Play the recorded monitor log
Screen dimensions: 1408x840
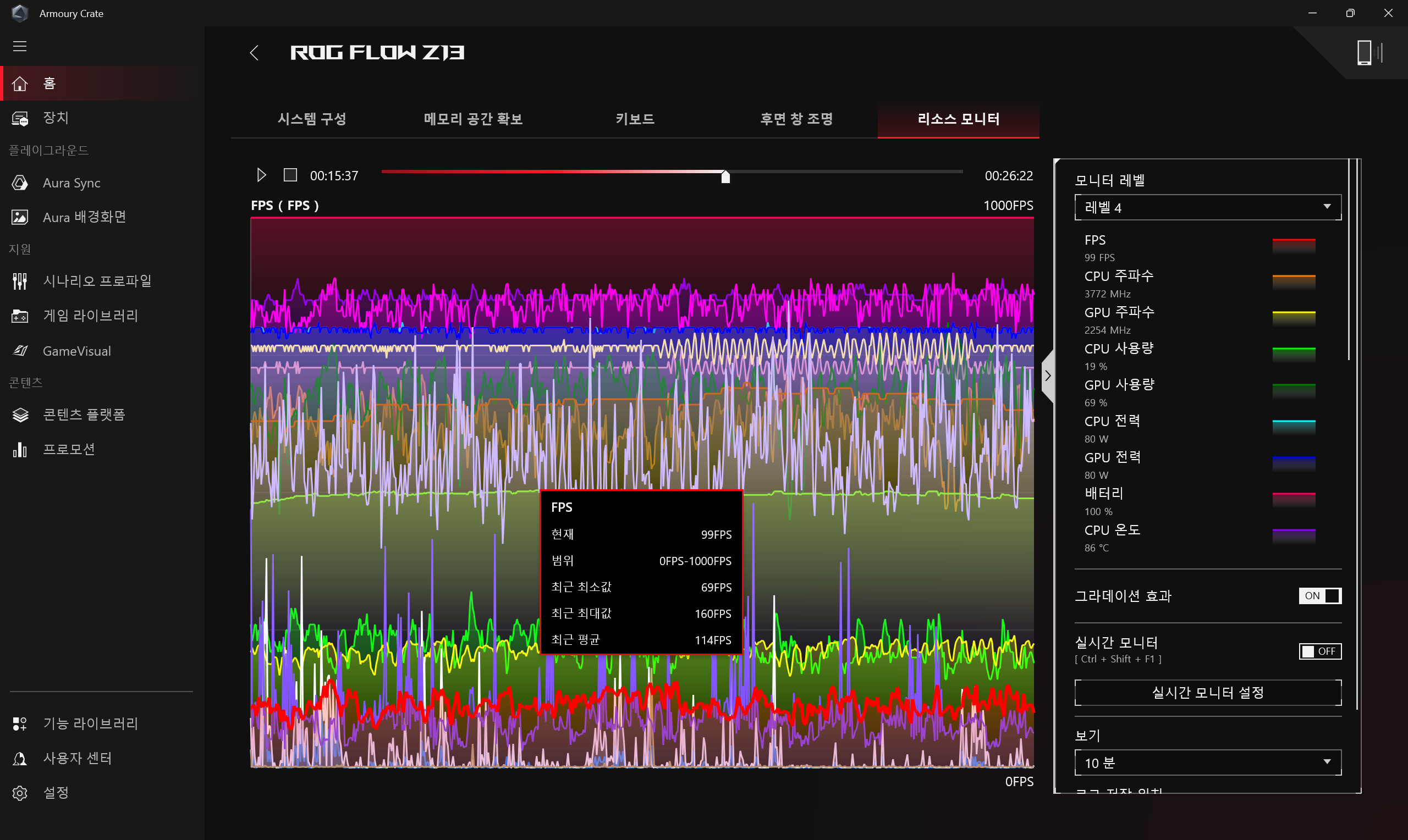(262, 175)
